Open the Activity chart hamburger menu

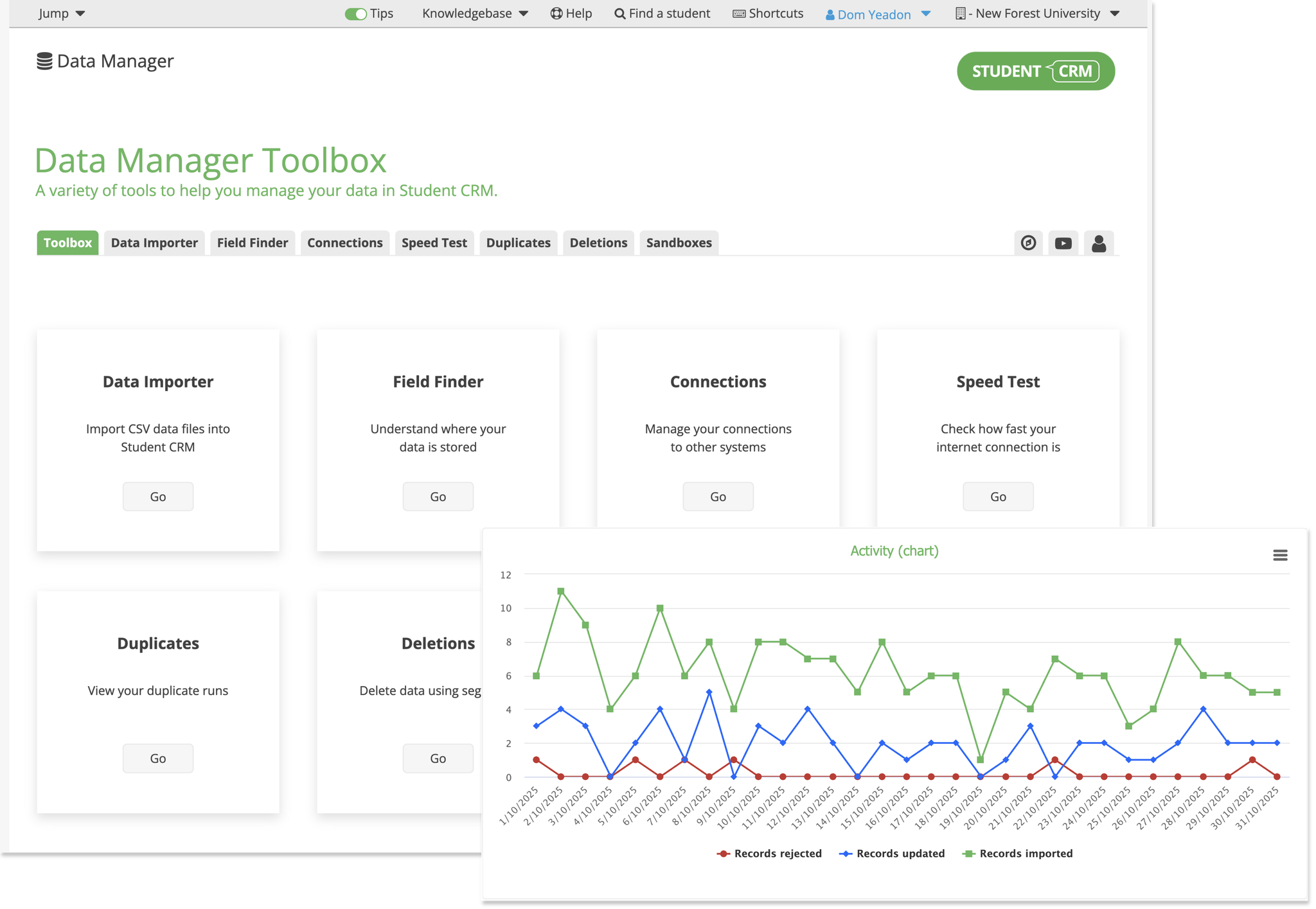click(1280, 555)
